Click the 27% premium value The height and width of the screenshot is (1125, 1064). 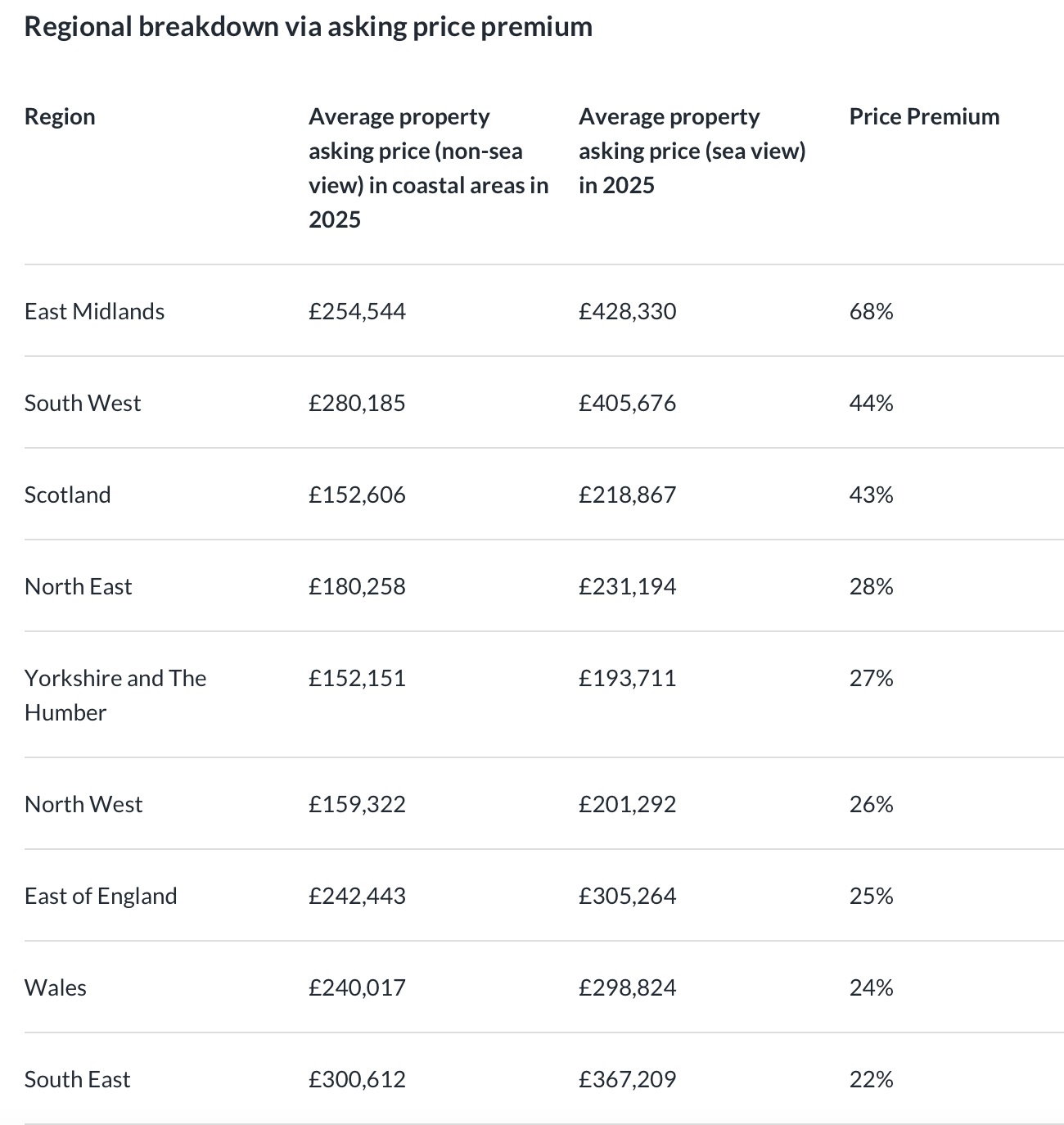click(871, 679)
